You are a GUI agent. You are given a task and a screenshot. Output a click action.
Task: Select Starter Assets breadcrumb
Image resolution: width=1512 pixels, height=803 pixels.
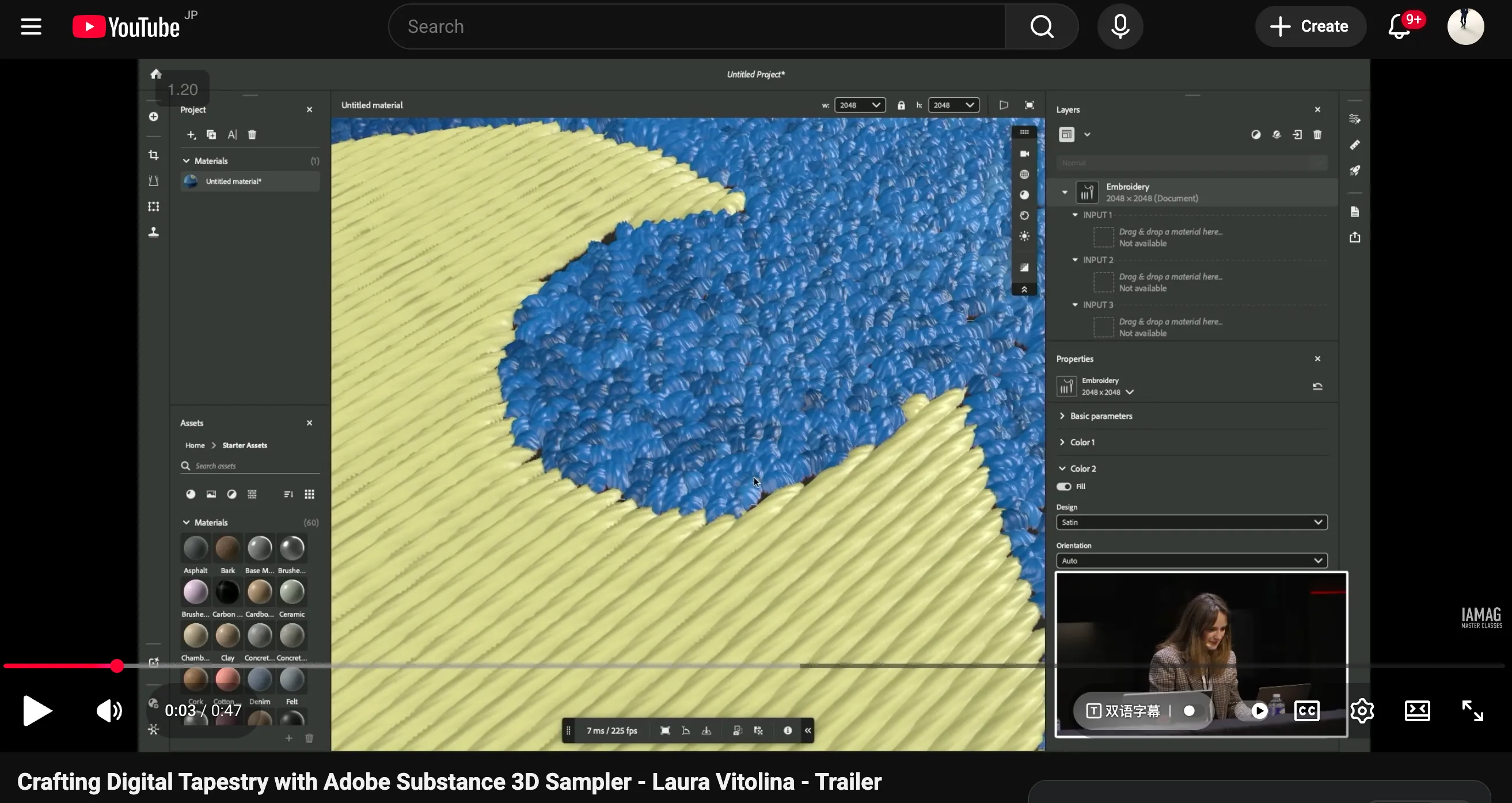[x=244, y=445]
